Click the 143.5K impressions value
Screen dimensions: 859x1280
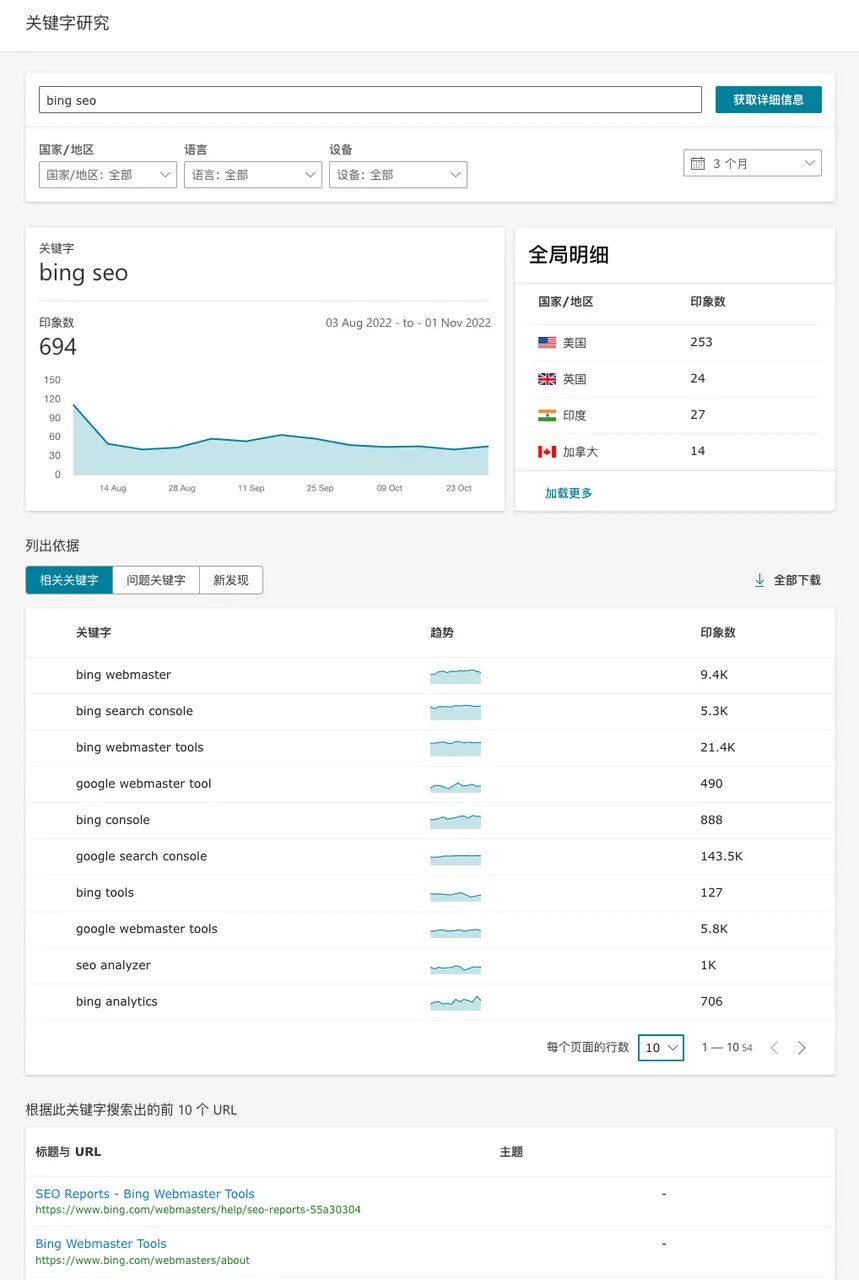721,856
